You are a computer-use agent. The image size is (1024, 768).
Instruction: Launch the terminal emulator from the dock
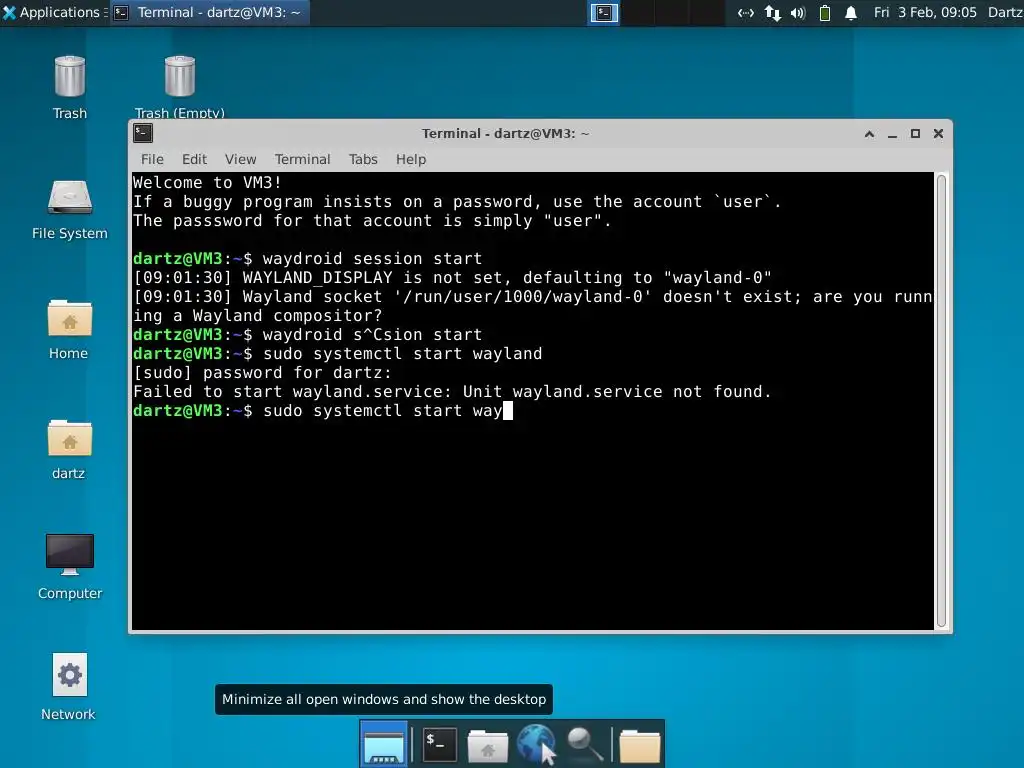coord(439,744)
